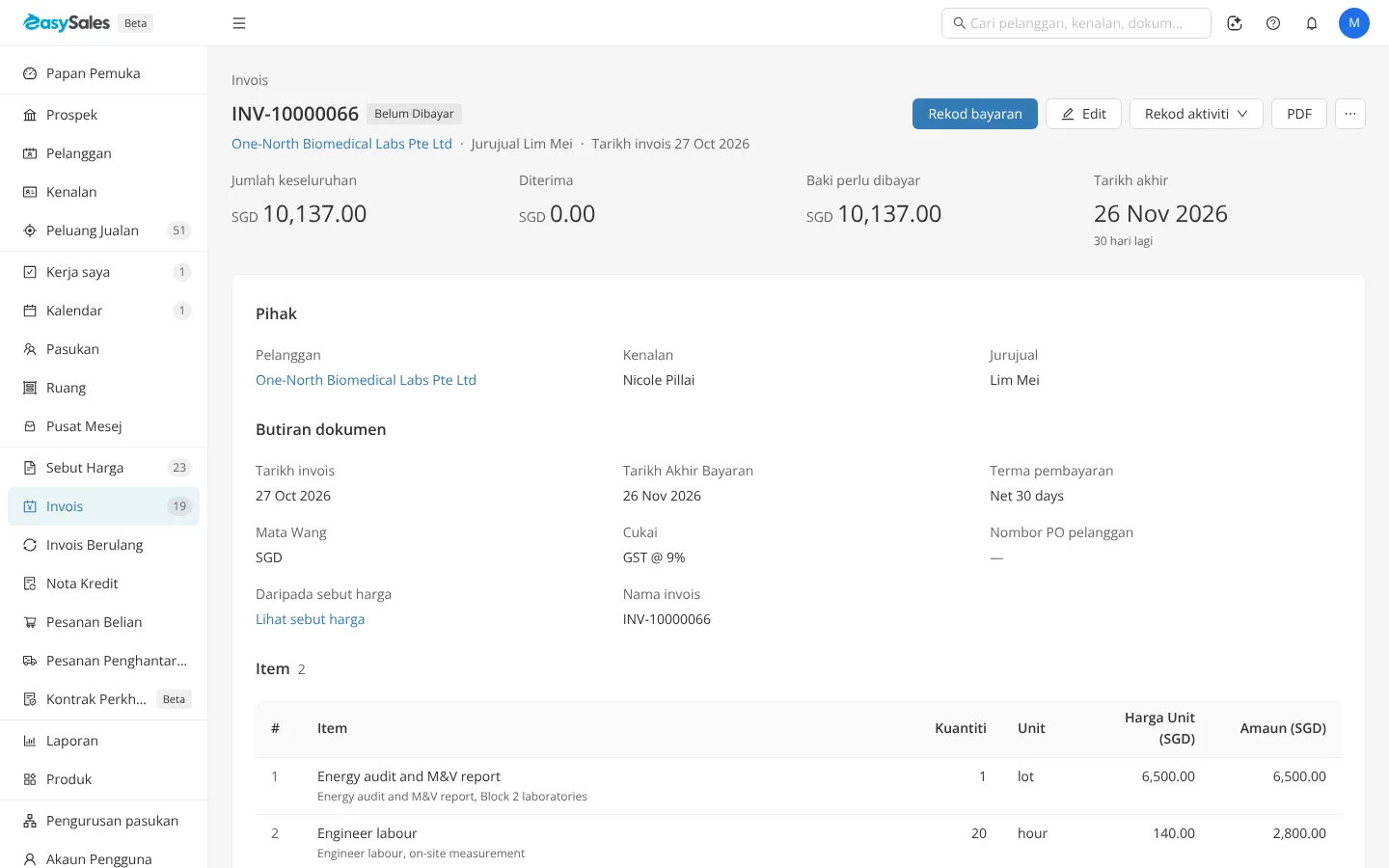1389x868 pixels.
Task: Open the help question-mark icon
Action: coord(1273,23)
